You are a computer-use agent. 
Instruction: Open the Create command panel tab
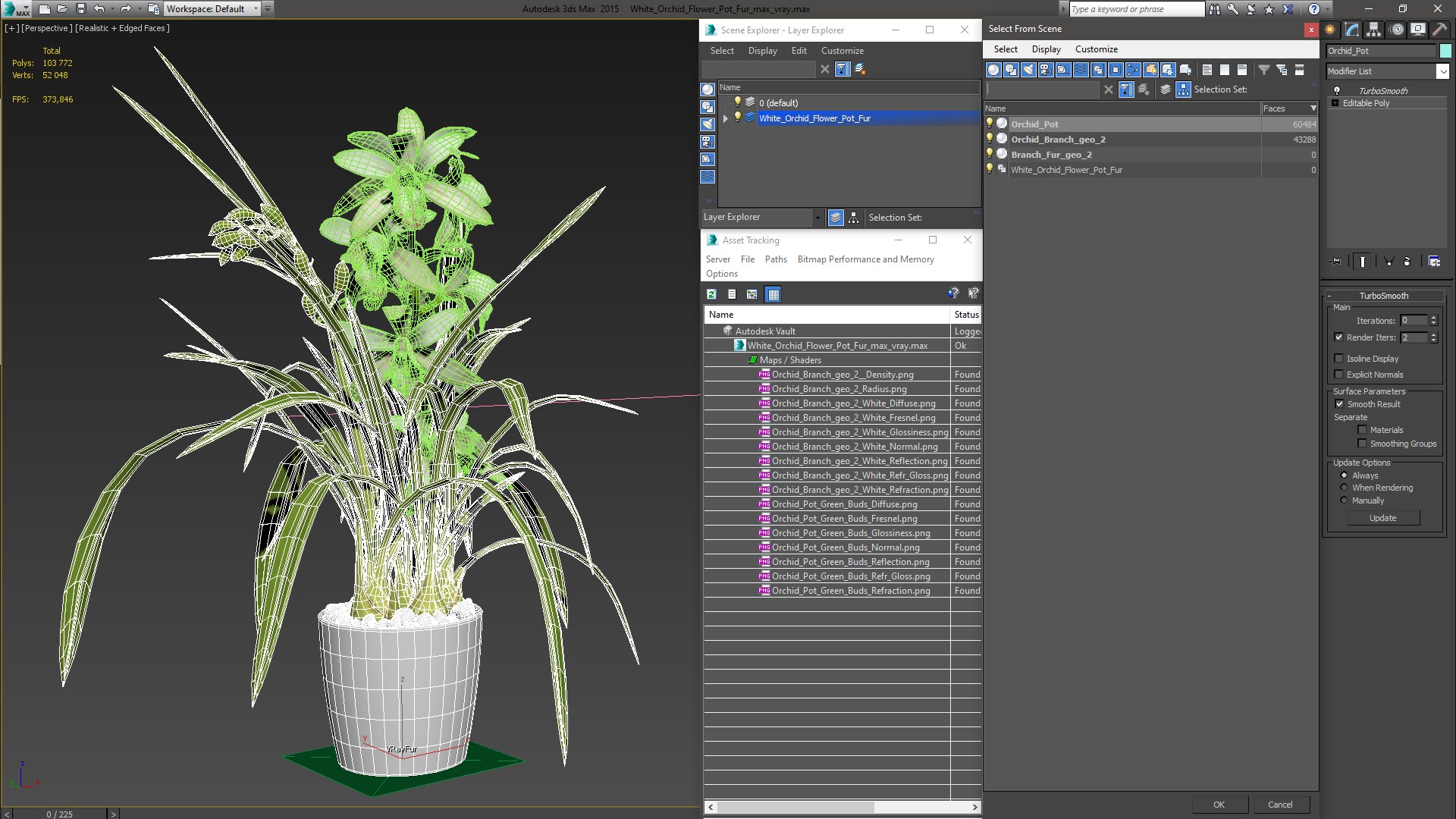tap(1330, 30)
